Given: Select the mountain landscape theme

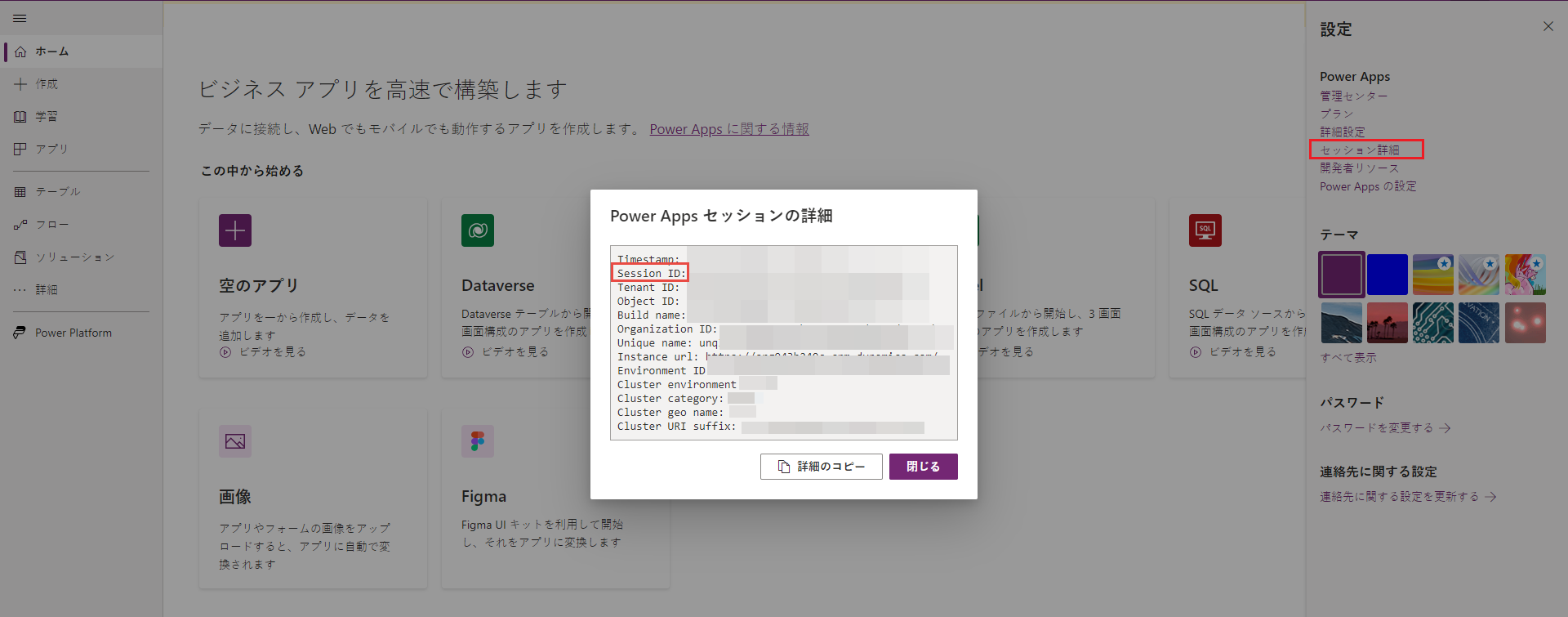Looking at the screenshot, I should point(1341,323).
